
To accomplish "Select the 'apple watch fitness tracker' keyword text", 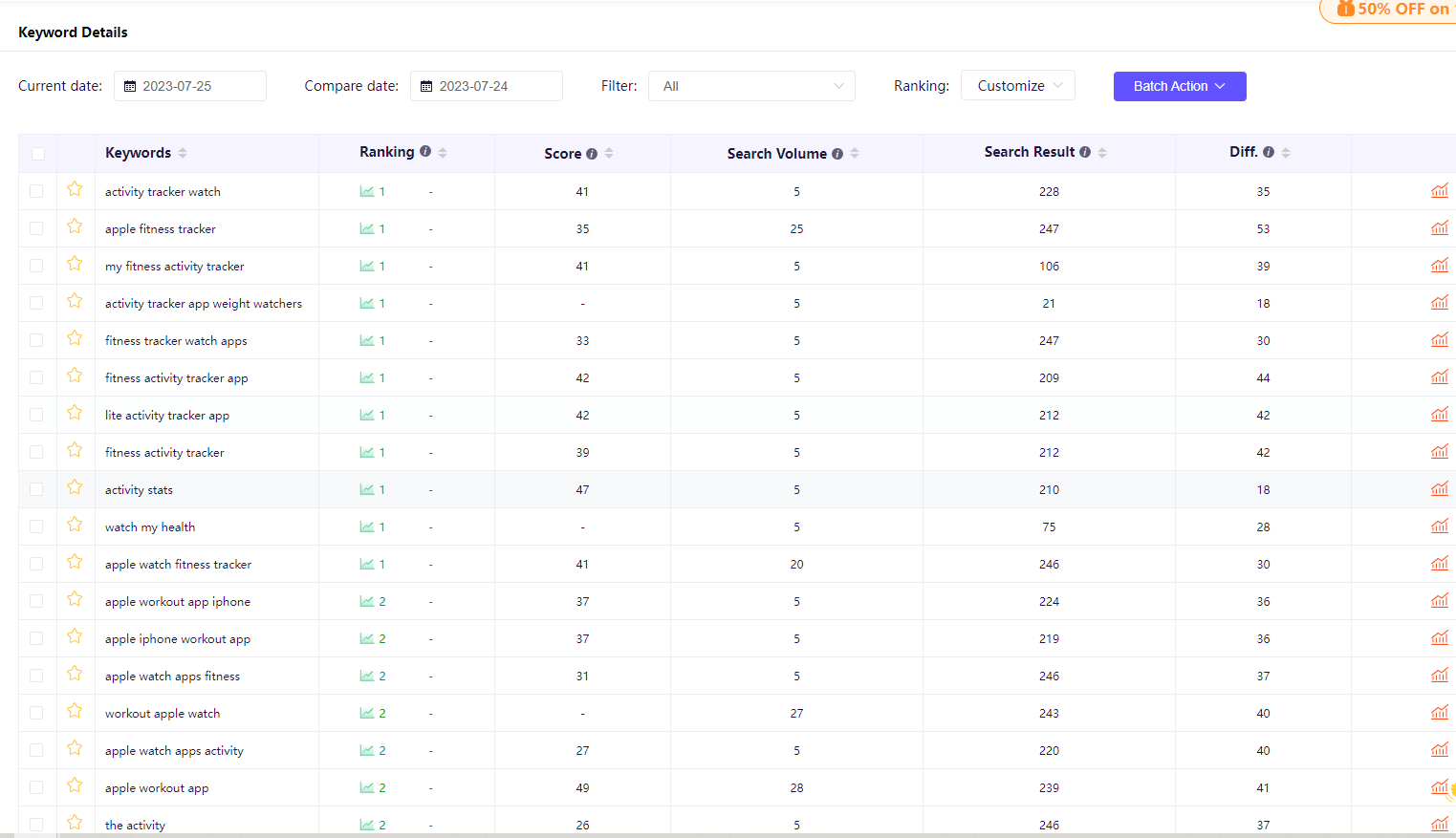I will [x=178, y=564].
